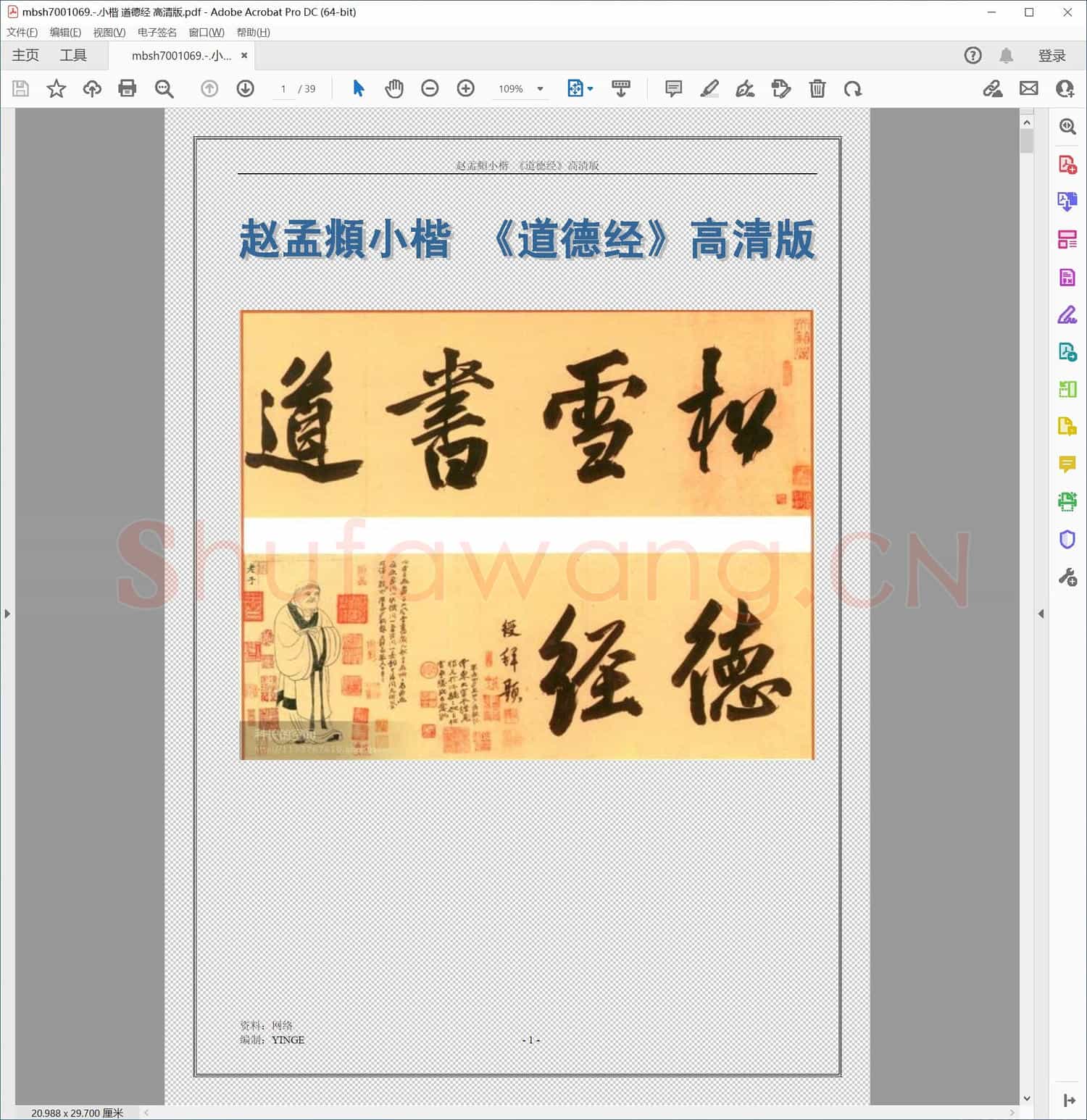Image resolution: width=1087 pixels, height=1120 pixels.
Task: Open the Organize Pages tool
Action: pyautogui.click(x=1067, y=240)
